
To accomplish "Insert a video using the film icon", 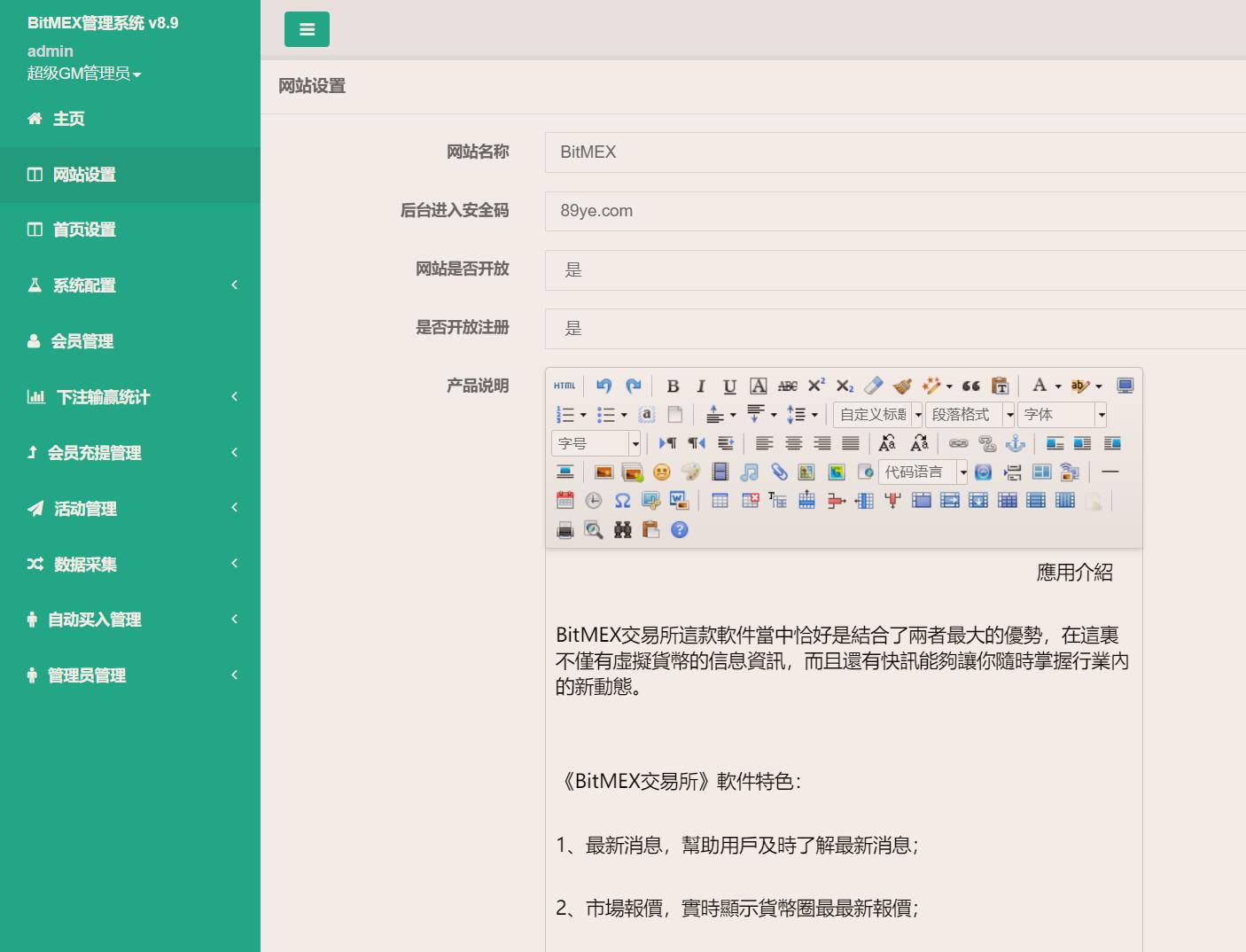I will [x=720, y=472].
